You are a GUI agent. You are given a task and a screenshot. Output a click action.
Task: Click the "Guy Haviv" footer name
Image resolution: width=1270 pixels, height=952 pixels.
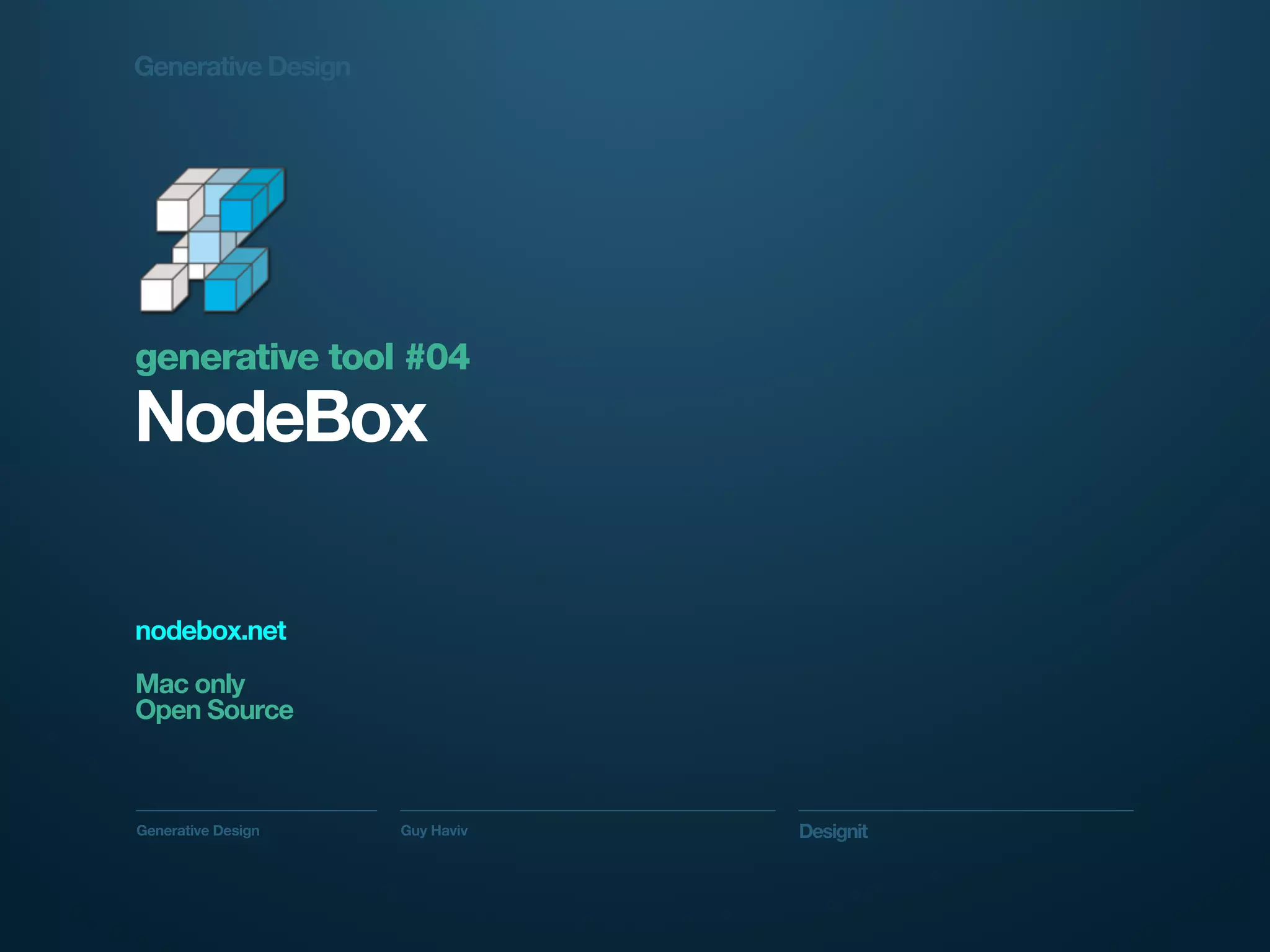[x=434, y=831]
